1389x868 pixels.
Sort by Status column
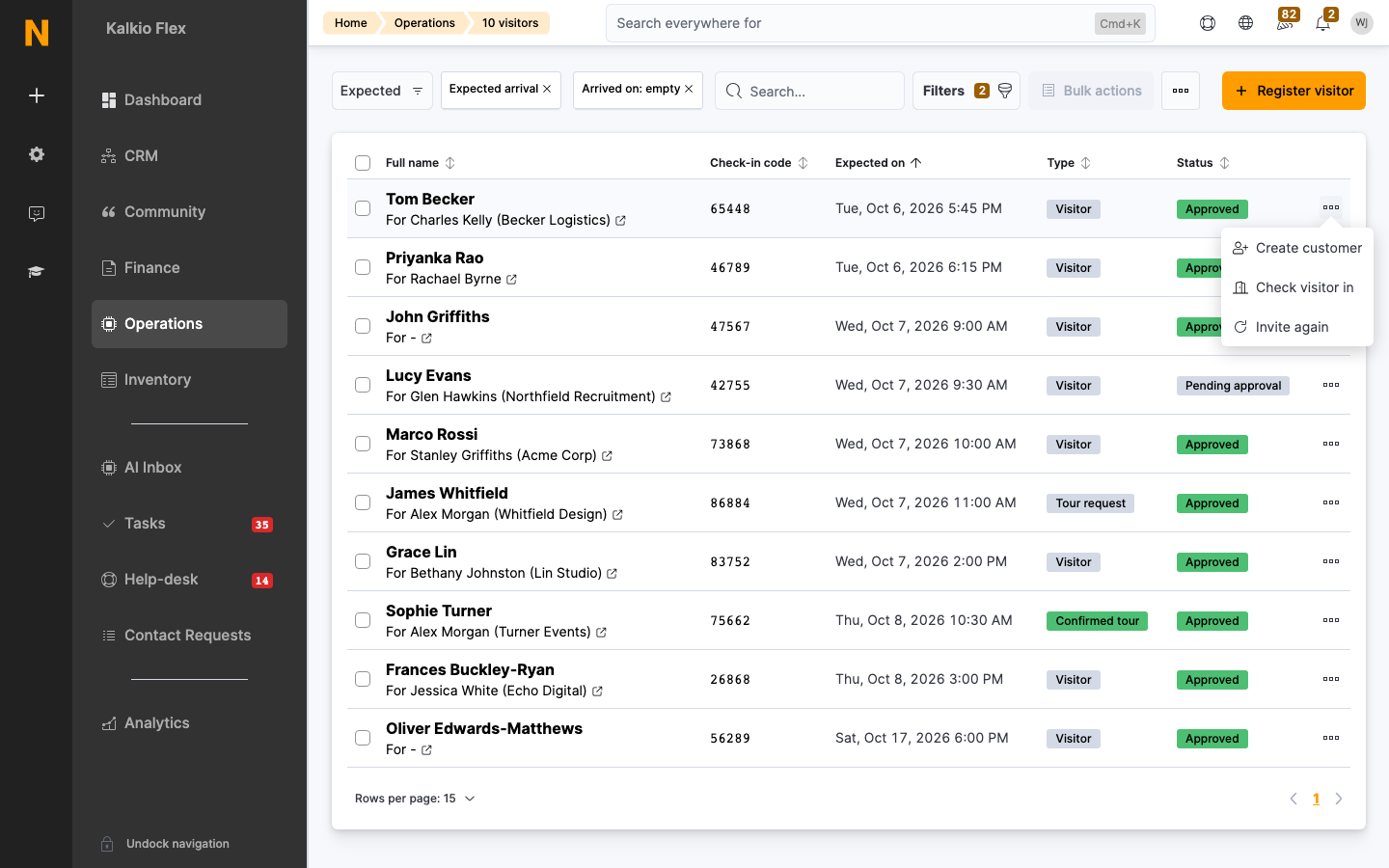tap(1203, 163)
